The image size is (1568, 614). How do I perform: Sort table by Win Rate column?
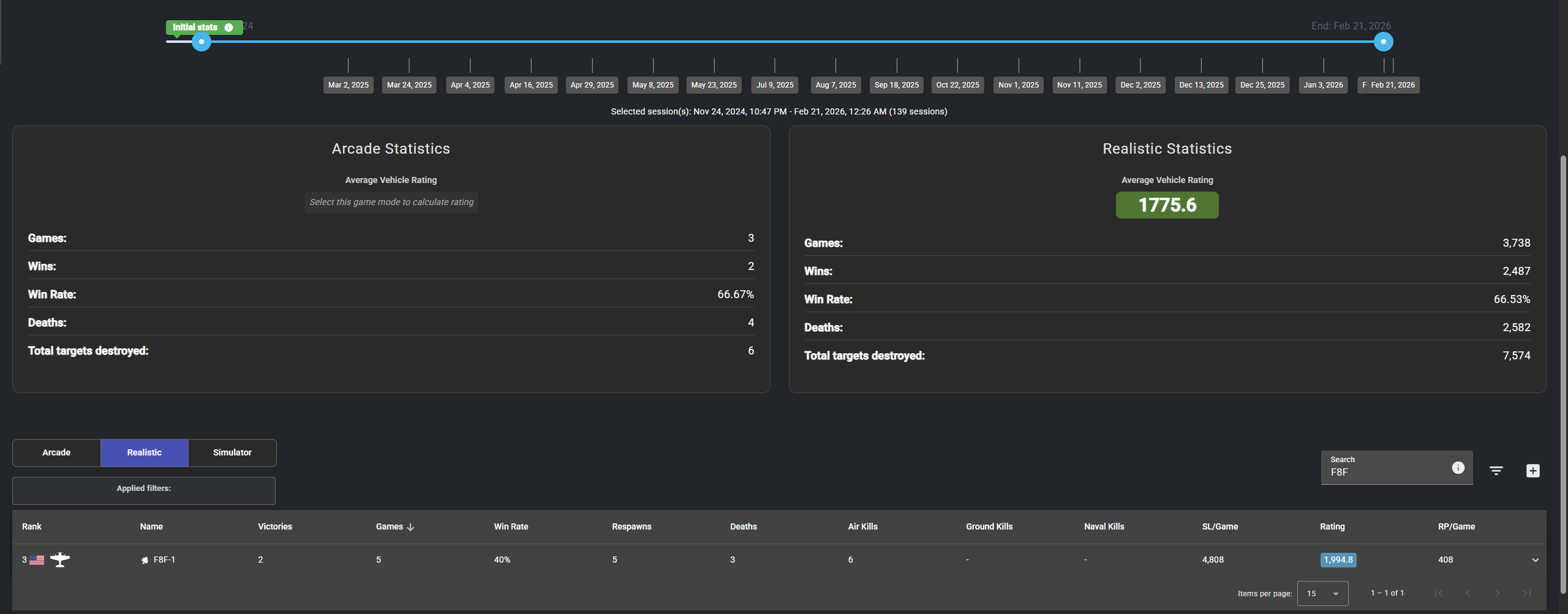pos(511,526)
